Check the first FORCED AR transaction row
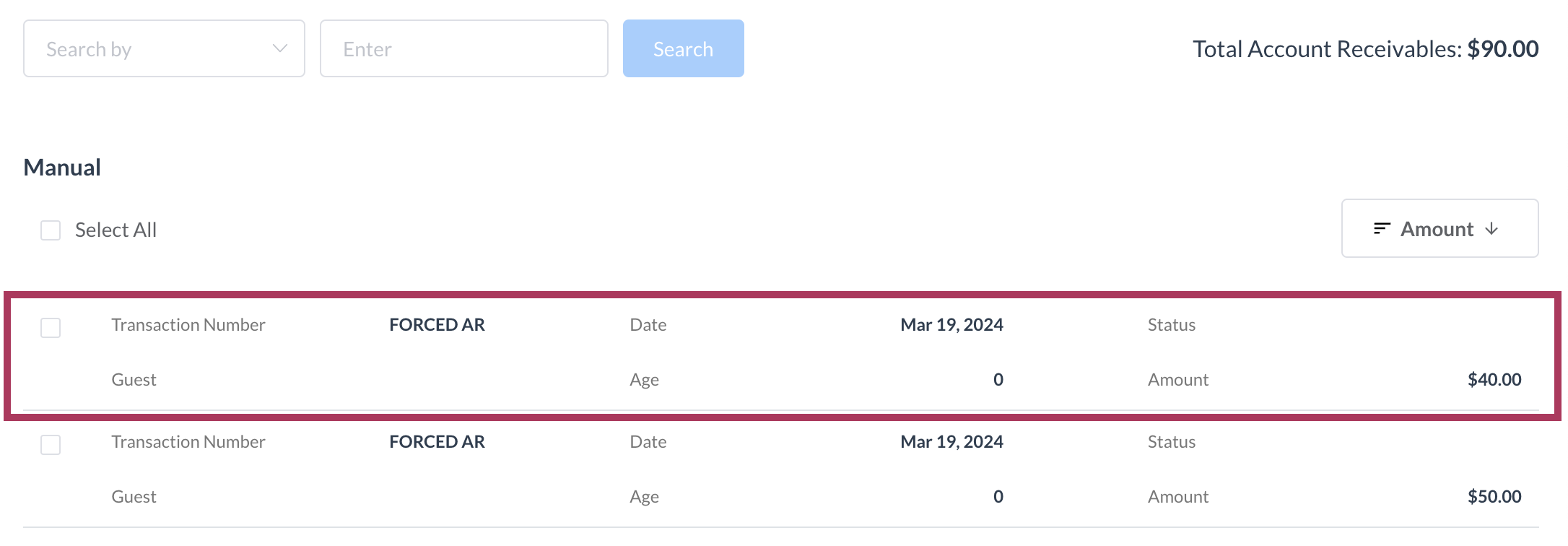Viewport: 1568px width, 546px height. pos(50,327)
